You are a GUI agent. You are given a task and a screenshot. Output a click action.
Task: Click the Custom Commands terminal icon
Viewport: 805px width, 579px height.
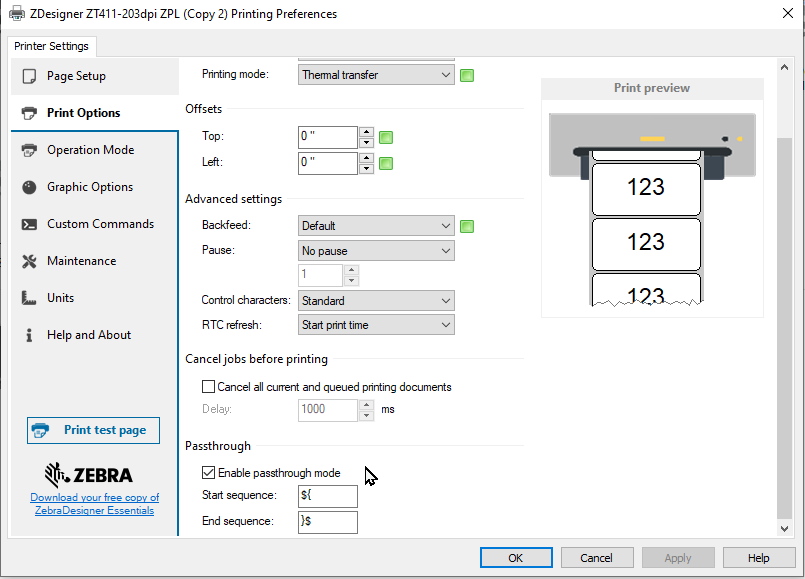click(29, 224)
